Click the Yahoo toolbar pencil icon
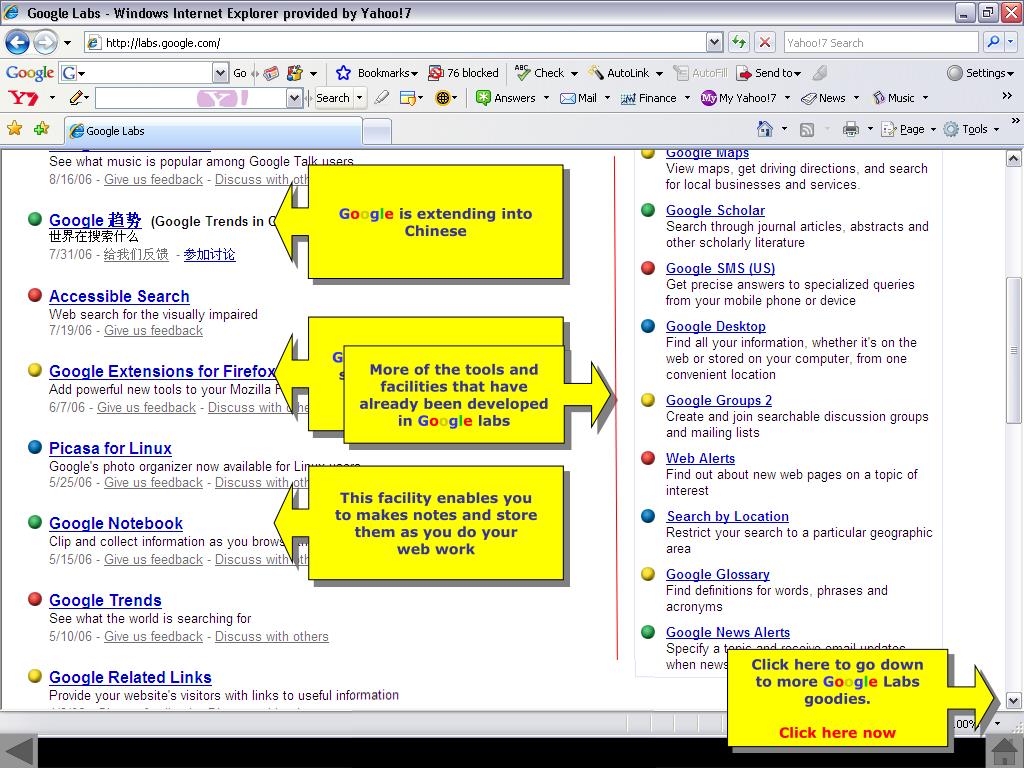Viewport: 1024px width, 768px height. click(76, 98)
